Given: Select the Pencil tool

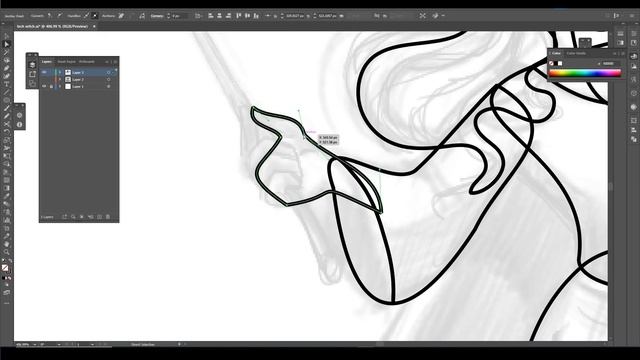Looking at the screenshot, I should pyautogui.click(x=6, y=116).
